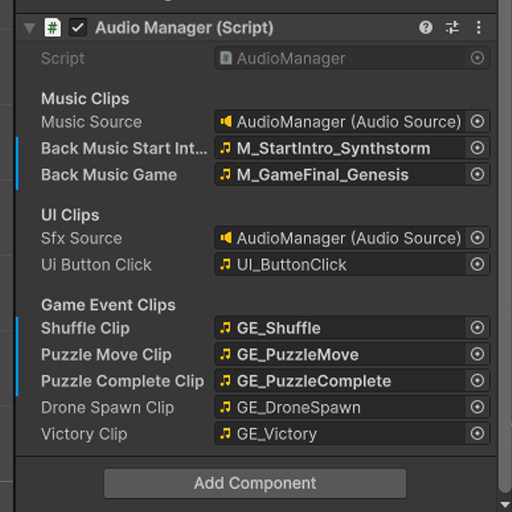Click the scrollbar down arrow
Viewport: 512px width, 512px height.
pyautogui.click(x=505, y=505)
